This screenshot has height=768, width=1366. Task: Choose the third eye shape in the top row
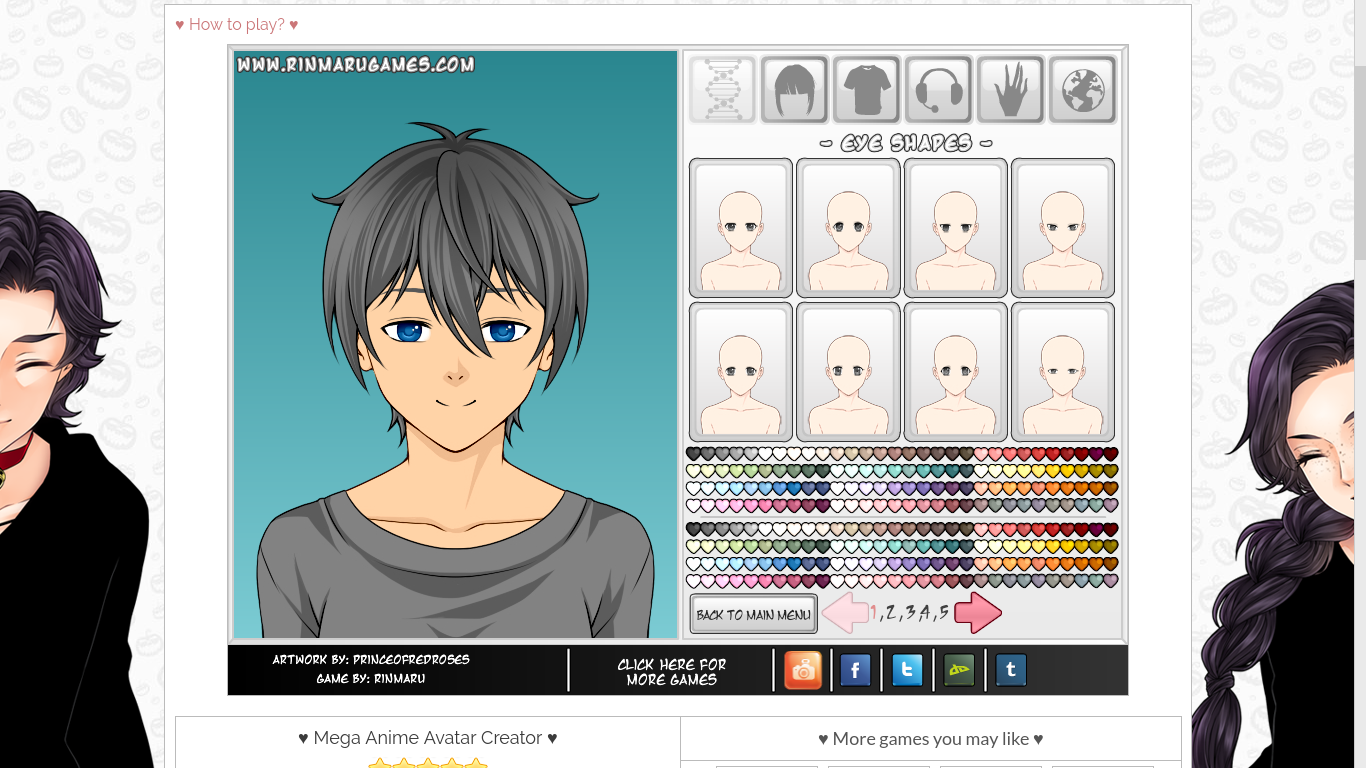[955, 228]
